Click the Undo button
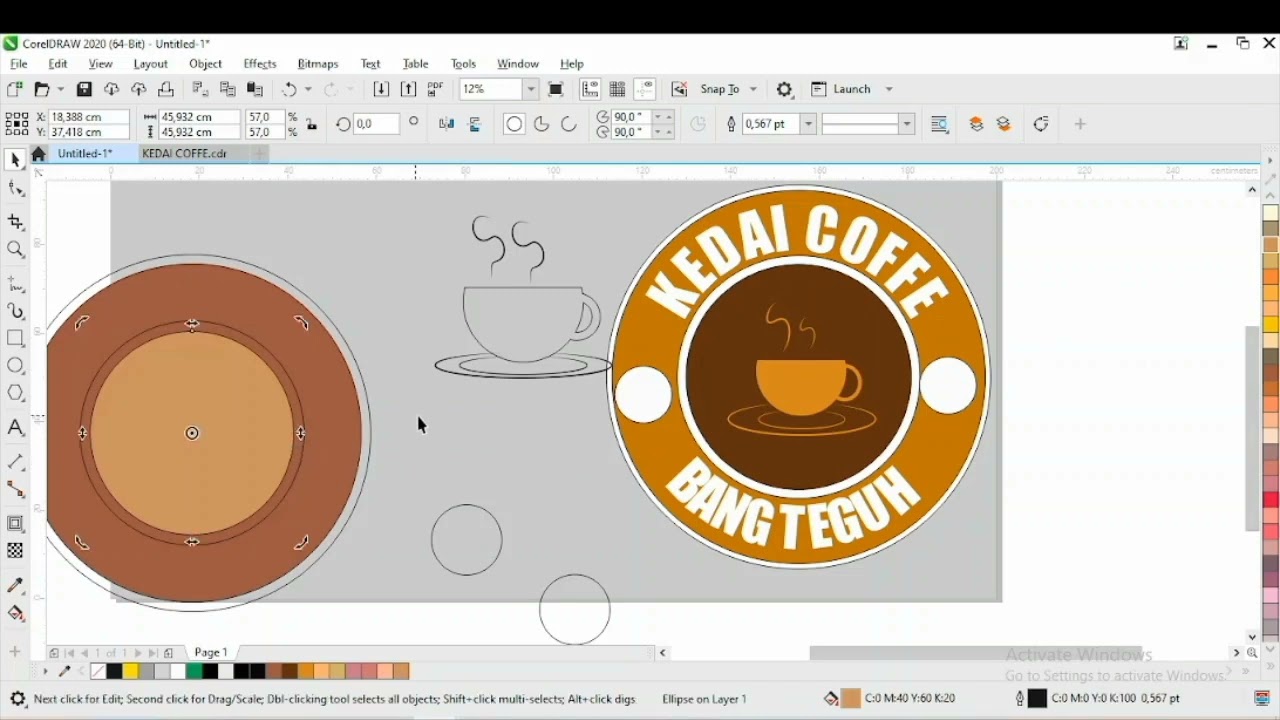Image resolution: width=1280 pixels, height=720 pixels. pyautogui.click(x=289, y=90)
